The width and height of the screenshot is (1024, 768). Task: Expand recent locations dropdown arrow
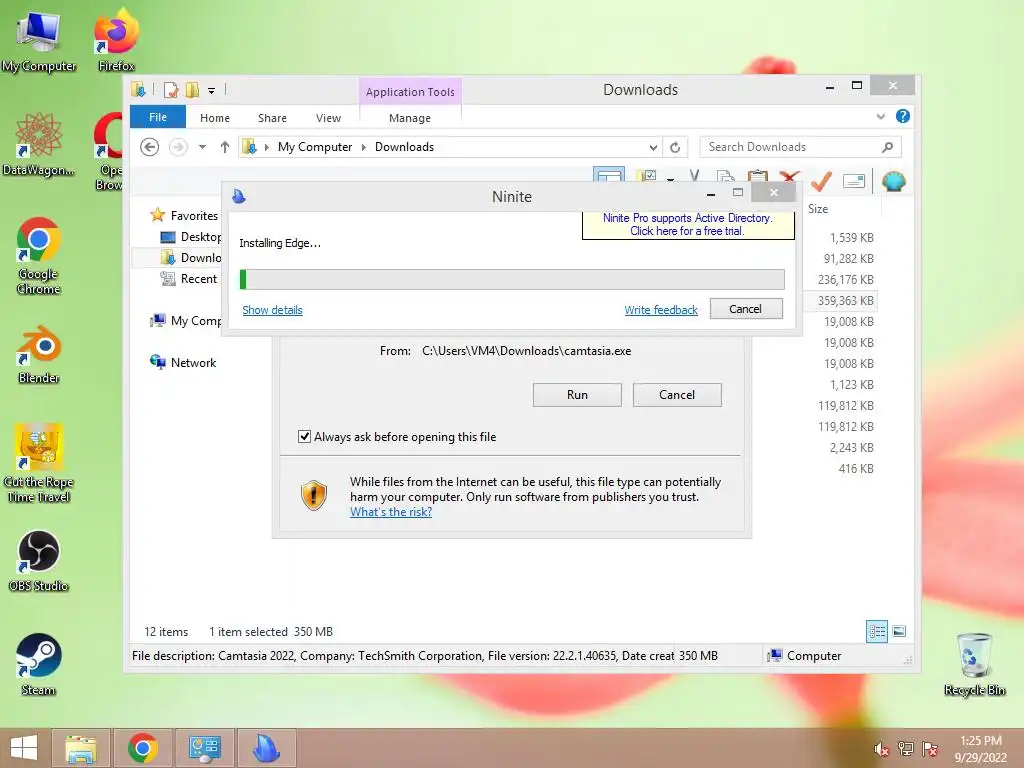[202, 147]
